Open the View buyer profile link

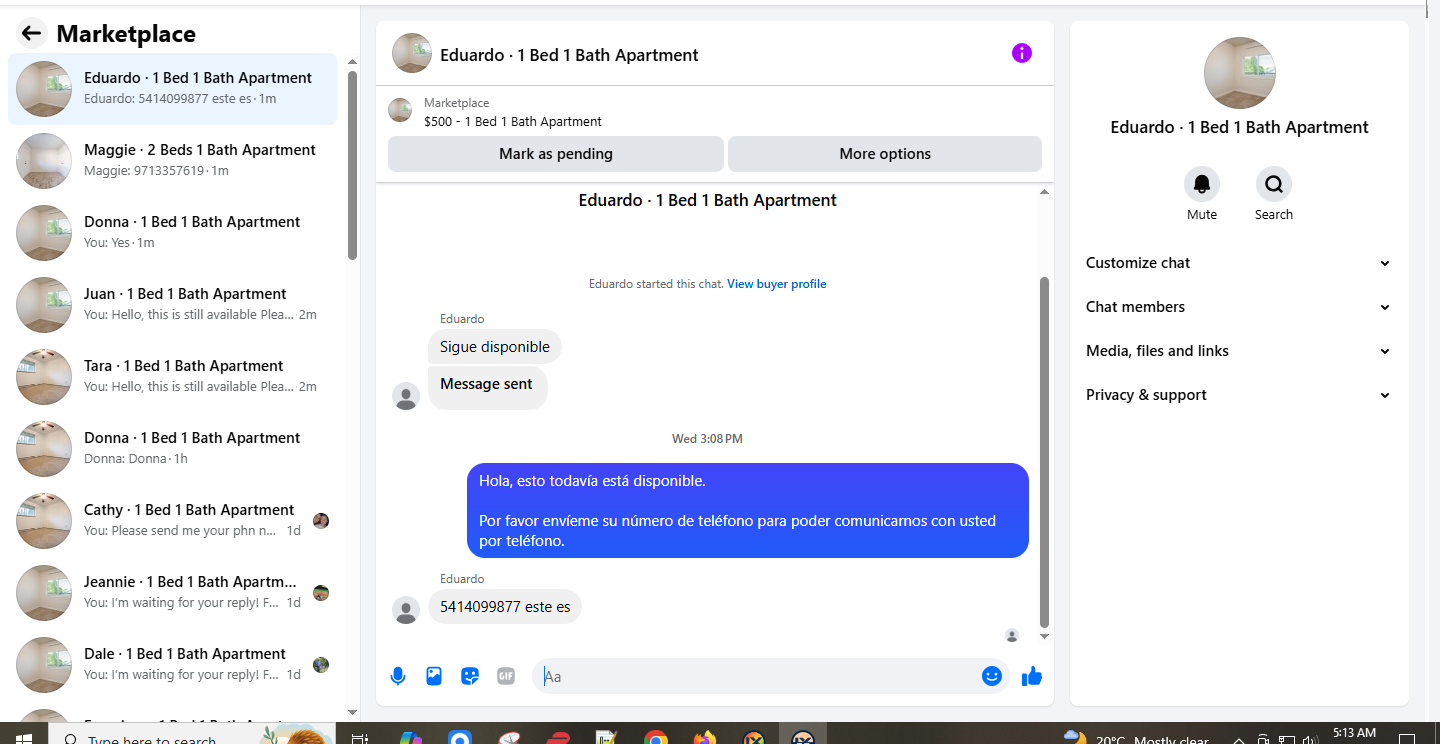[x=777, y=284]
